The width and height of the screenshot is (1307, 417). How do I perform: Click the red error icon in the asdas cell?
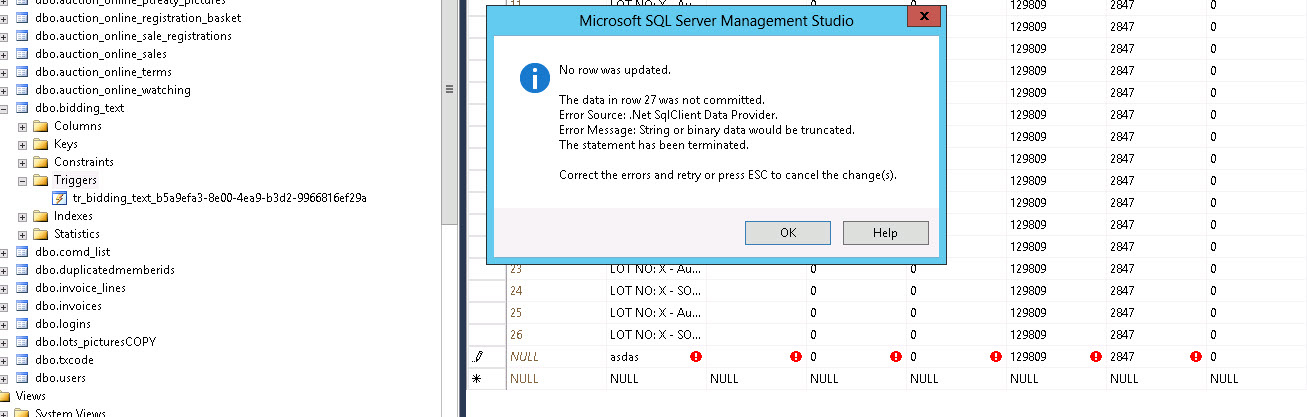point(696,356)
